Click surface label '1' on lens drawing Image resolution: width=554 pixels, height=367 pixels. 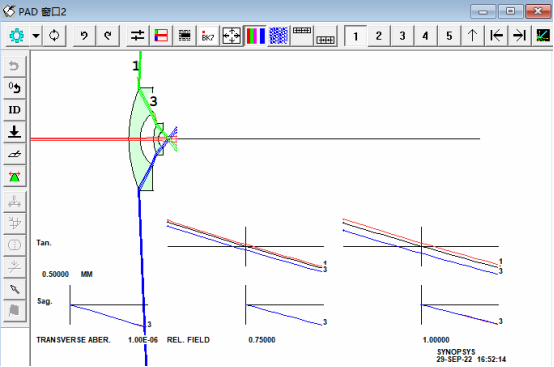[x=135, y=66]
